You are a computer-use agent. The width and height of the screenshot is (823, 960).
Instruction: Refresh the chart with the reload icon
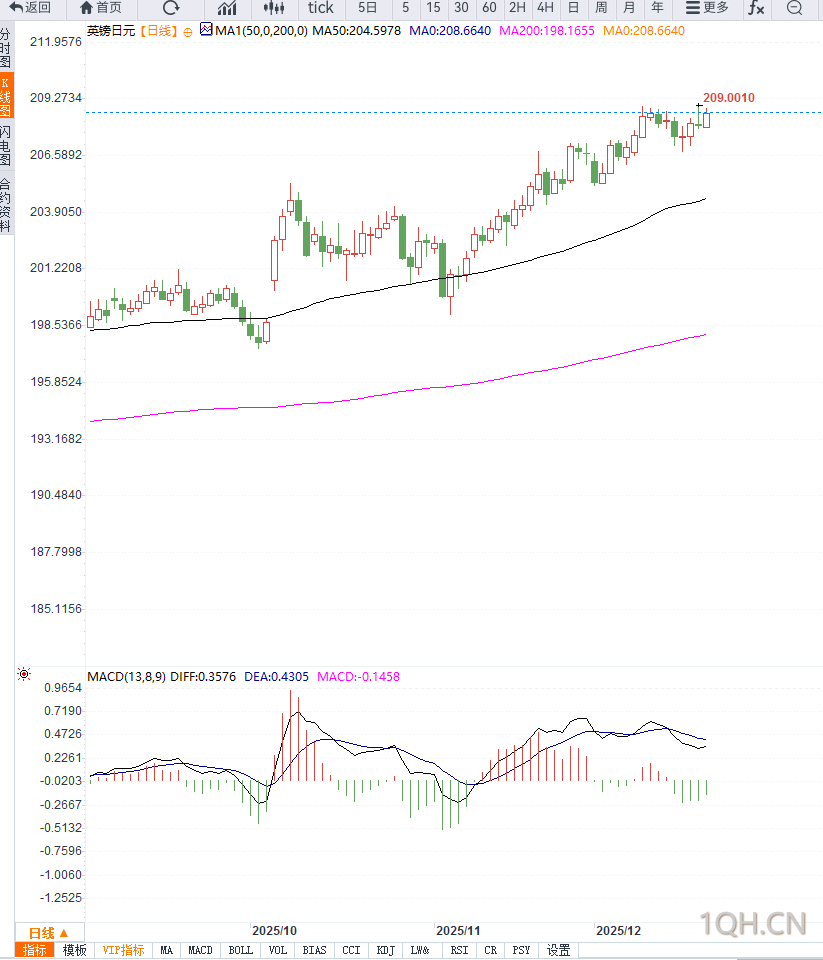tap(171, 8)
